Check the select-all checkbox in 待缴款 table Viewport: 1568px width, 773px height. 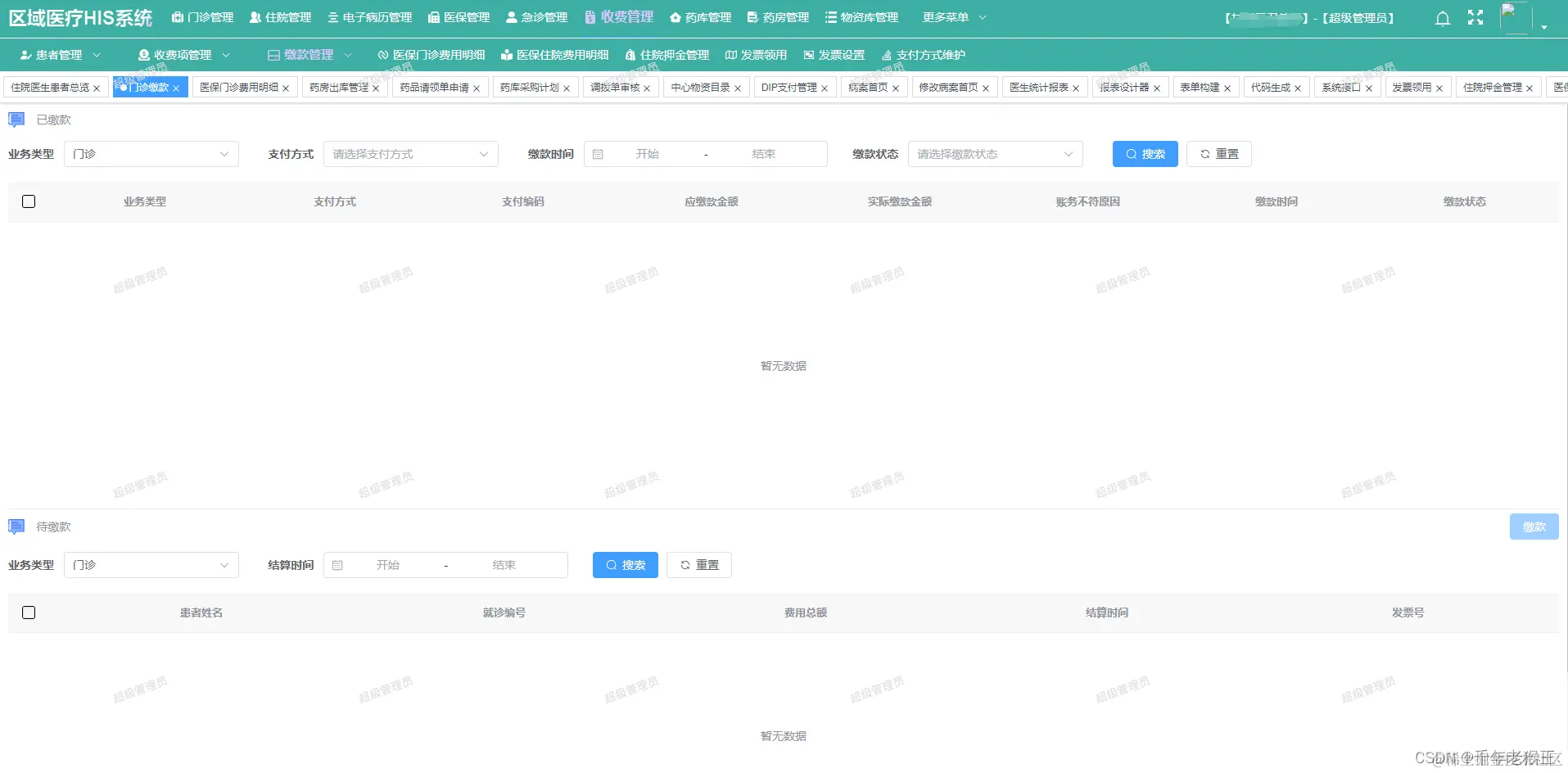(29, 613)
